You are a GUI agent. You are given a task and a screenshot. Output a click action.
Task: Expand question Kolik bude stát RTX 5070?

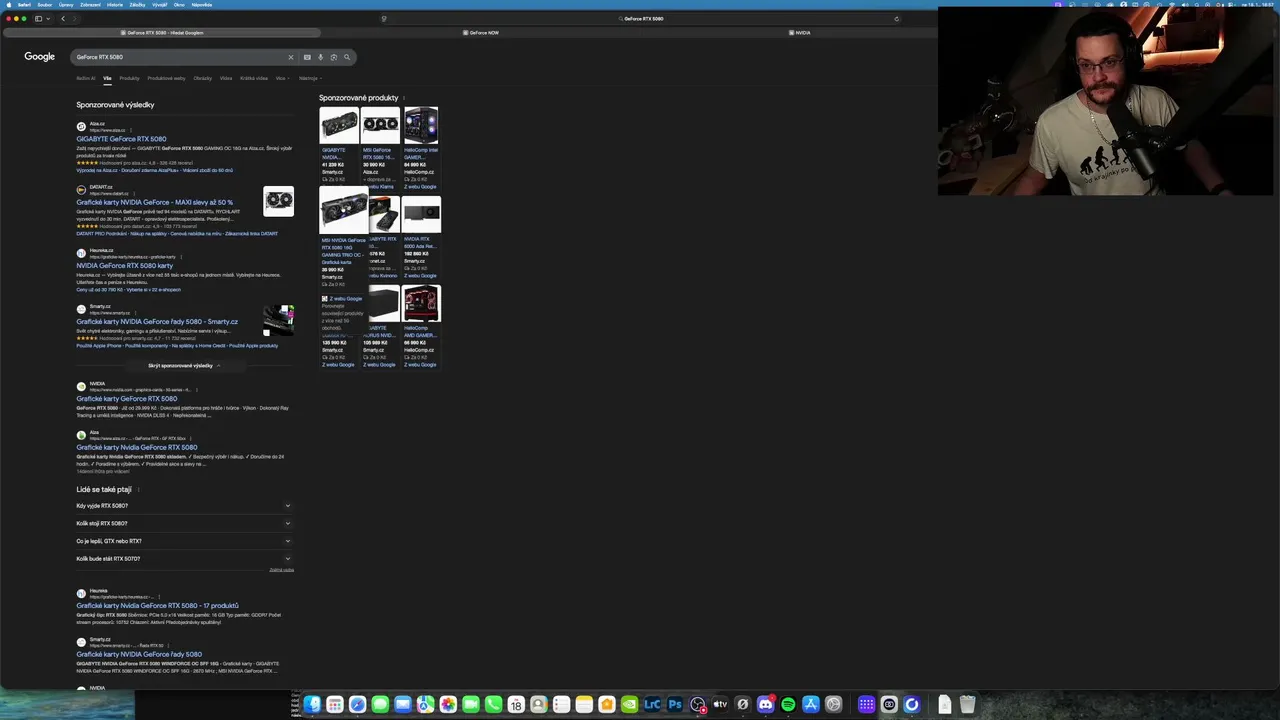click(x=184, y=559)
